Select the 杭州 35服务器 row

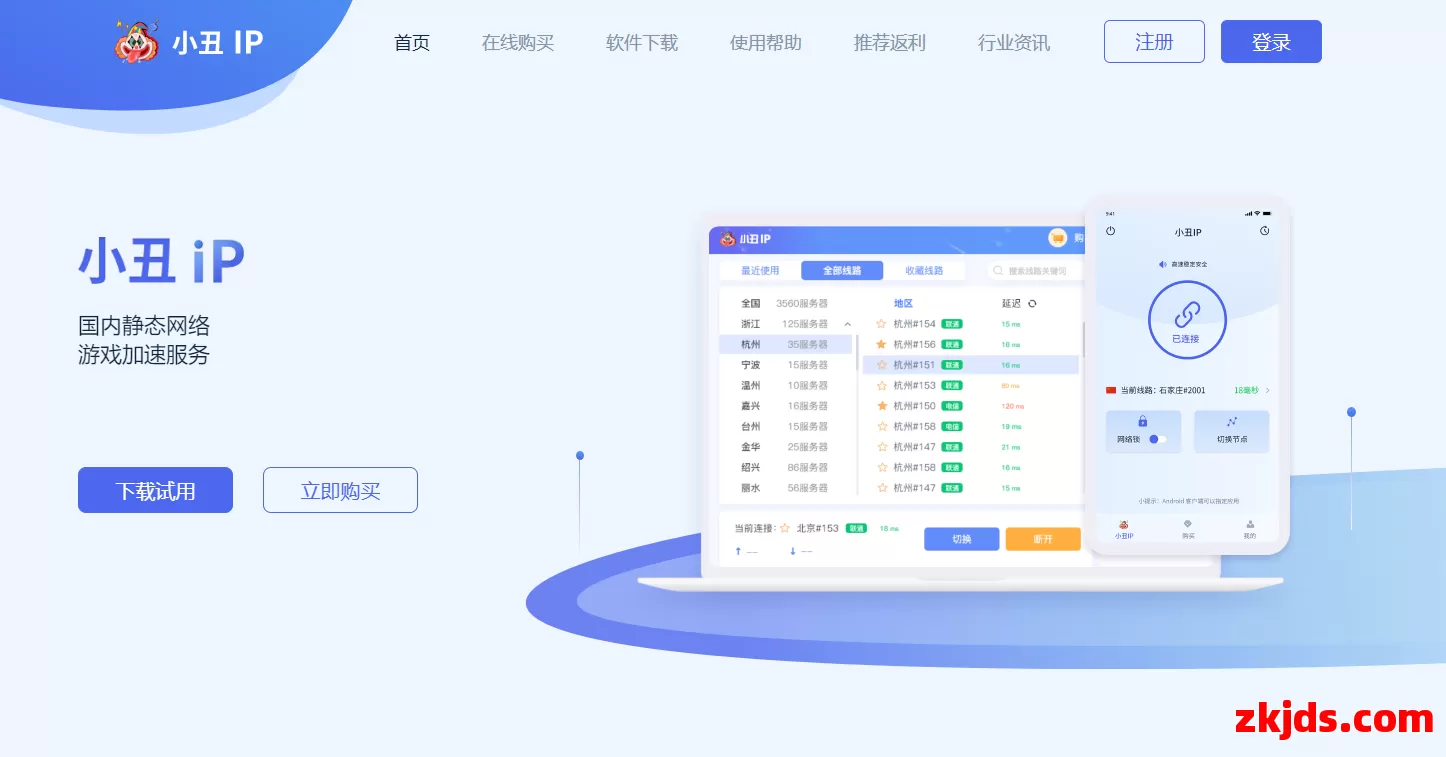[786, 344]
